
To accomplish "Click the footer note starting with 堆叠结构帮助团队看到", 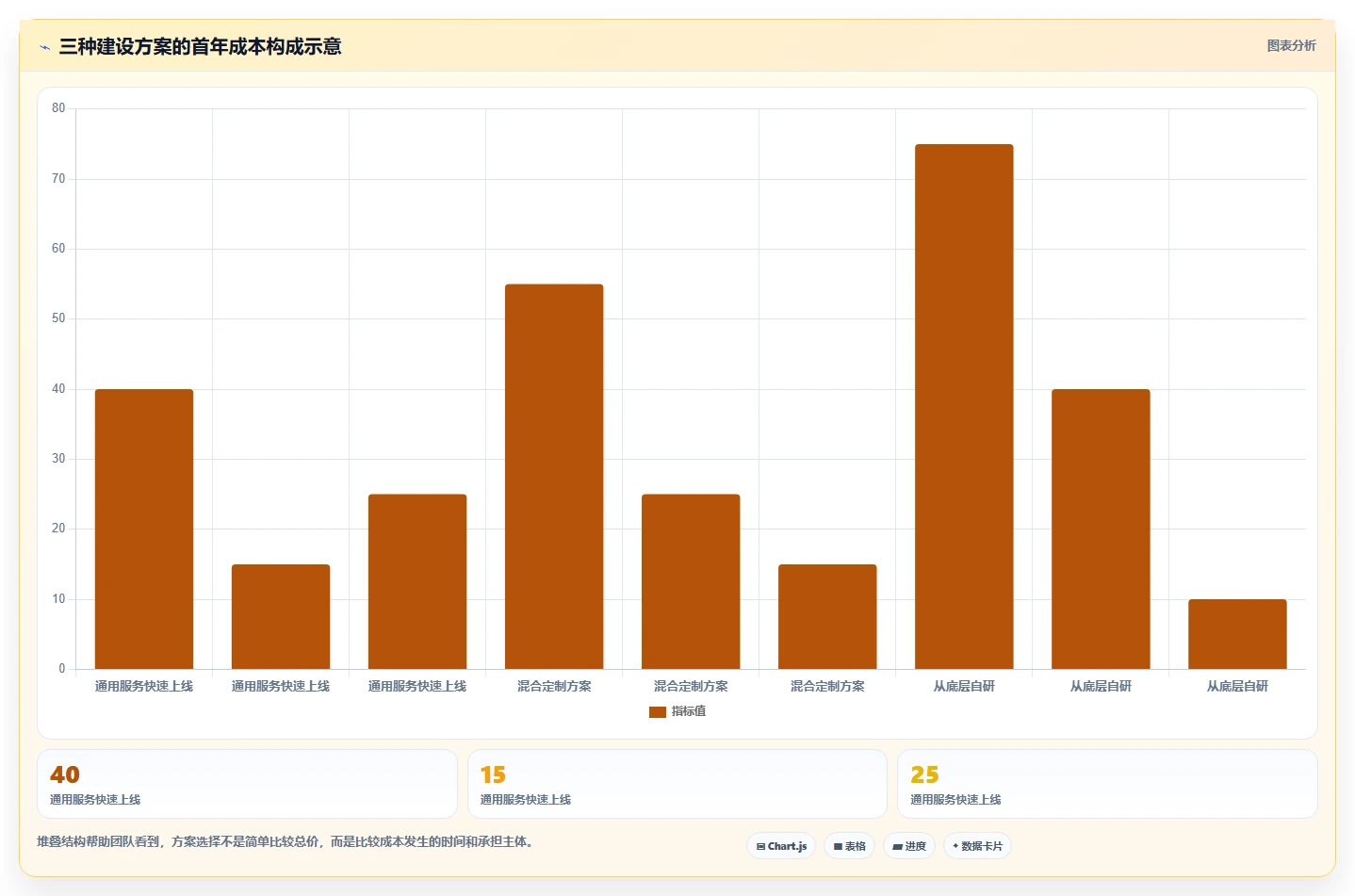I will [x=287, y=842].
